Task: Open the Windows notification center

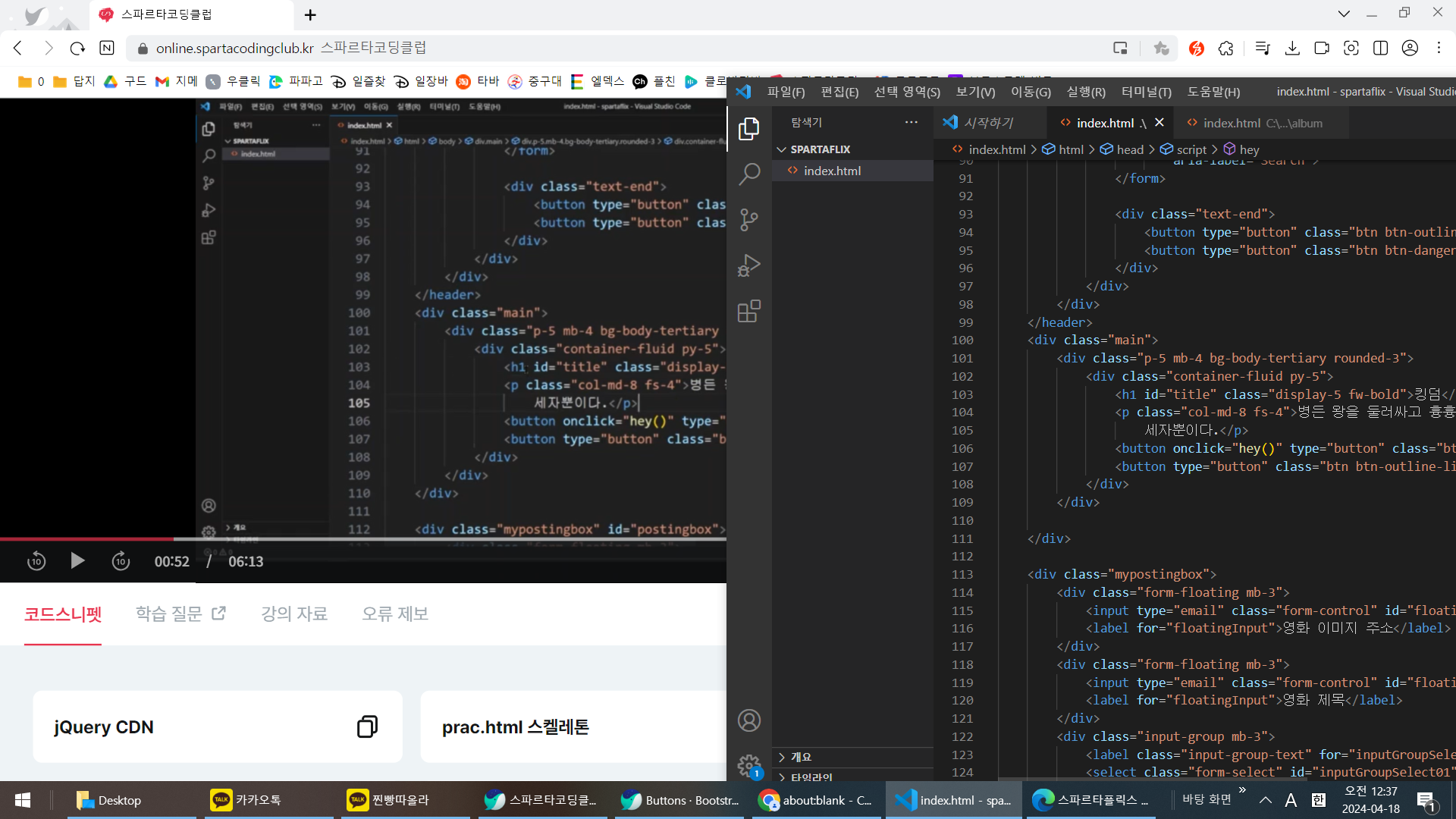Action: coord(1426,800)
